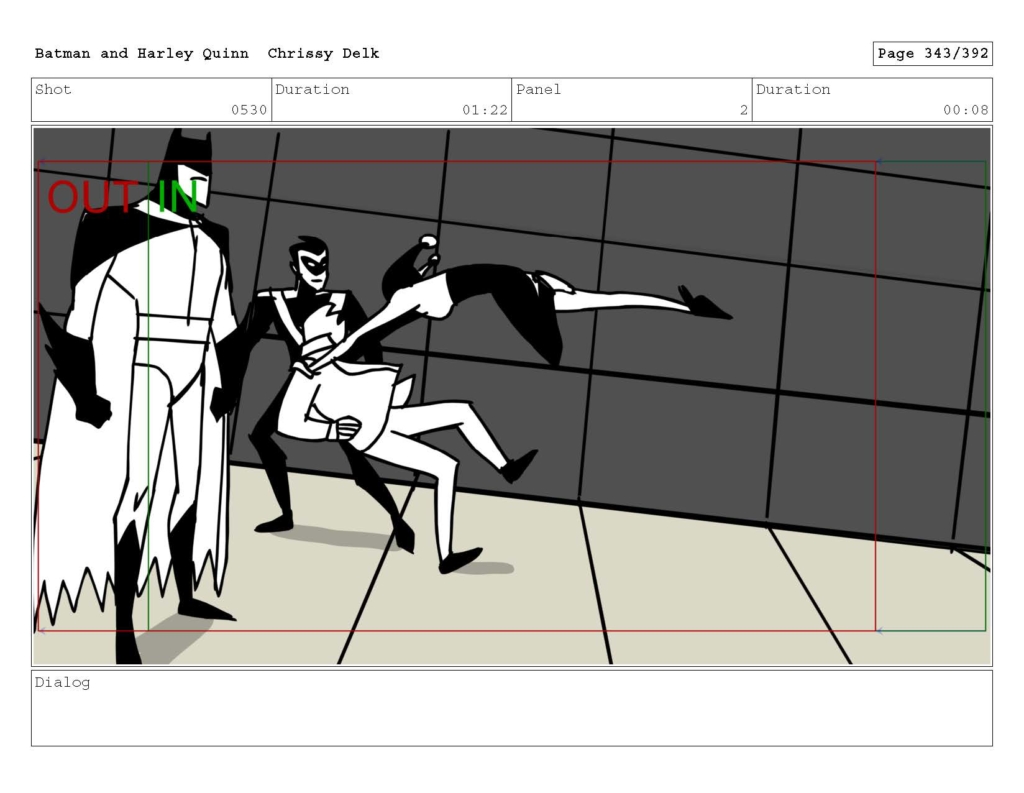1024x793 pixels.
Task: Click the 'Shot' field label
Action: coord(54,89)
